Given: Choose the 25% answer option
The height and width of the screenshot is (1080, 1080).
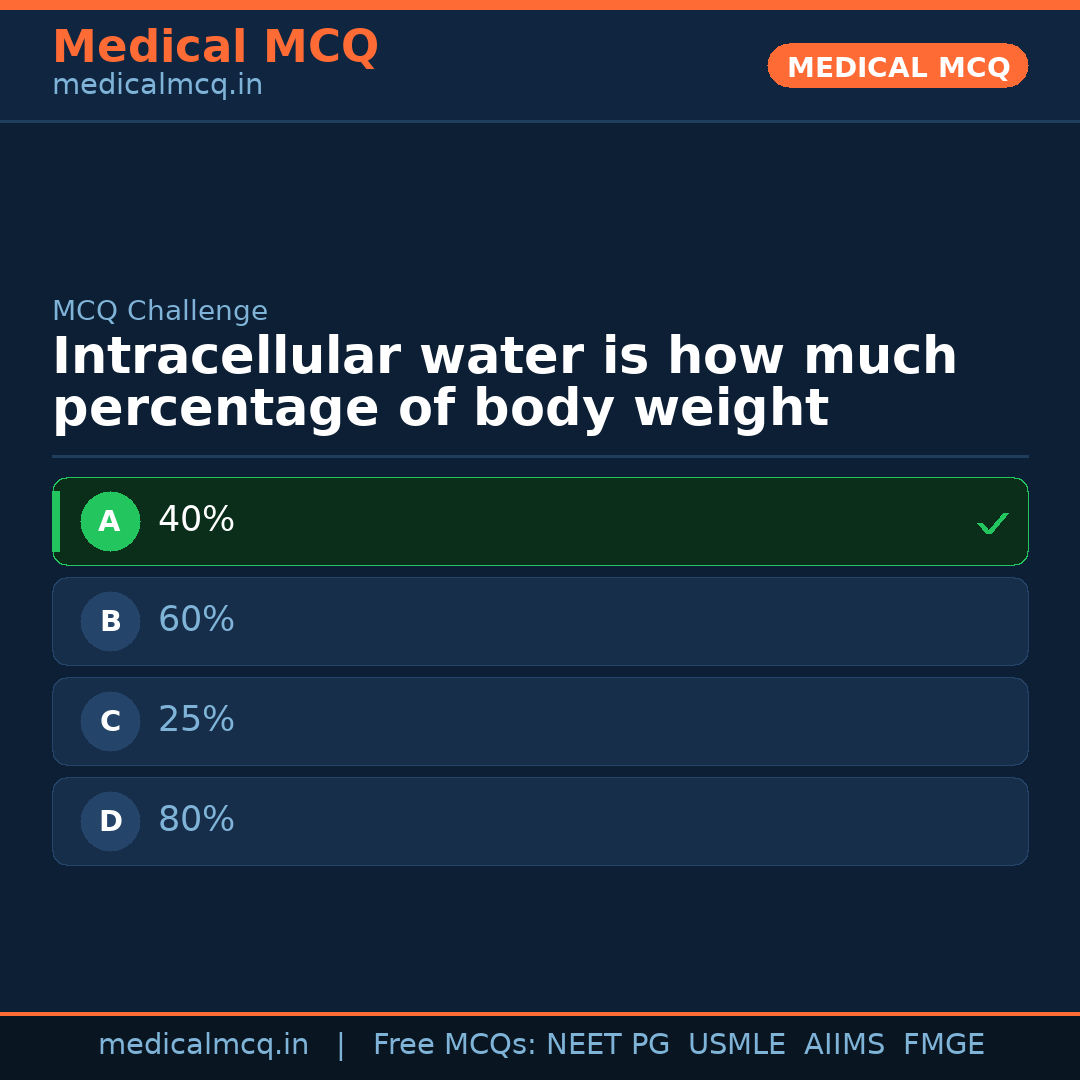Looking at the screenshot, I should tap(540, 721).
